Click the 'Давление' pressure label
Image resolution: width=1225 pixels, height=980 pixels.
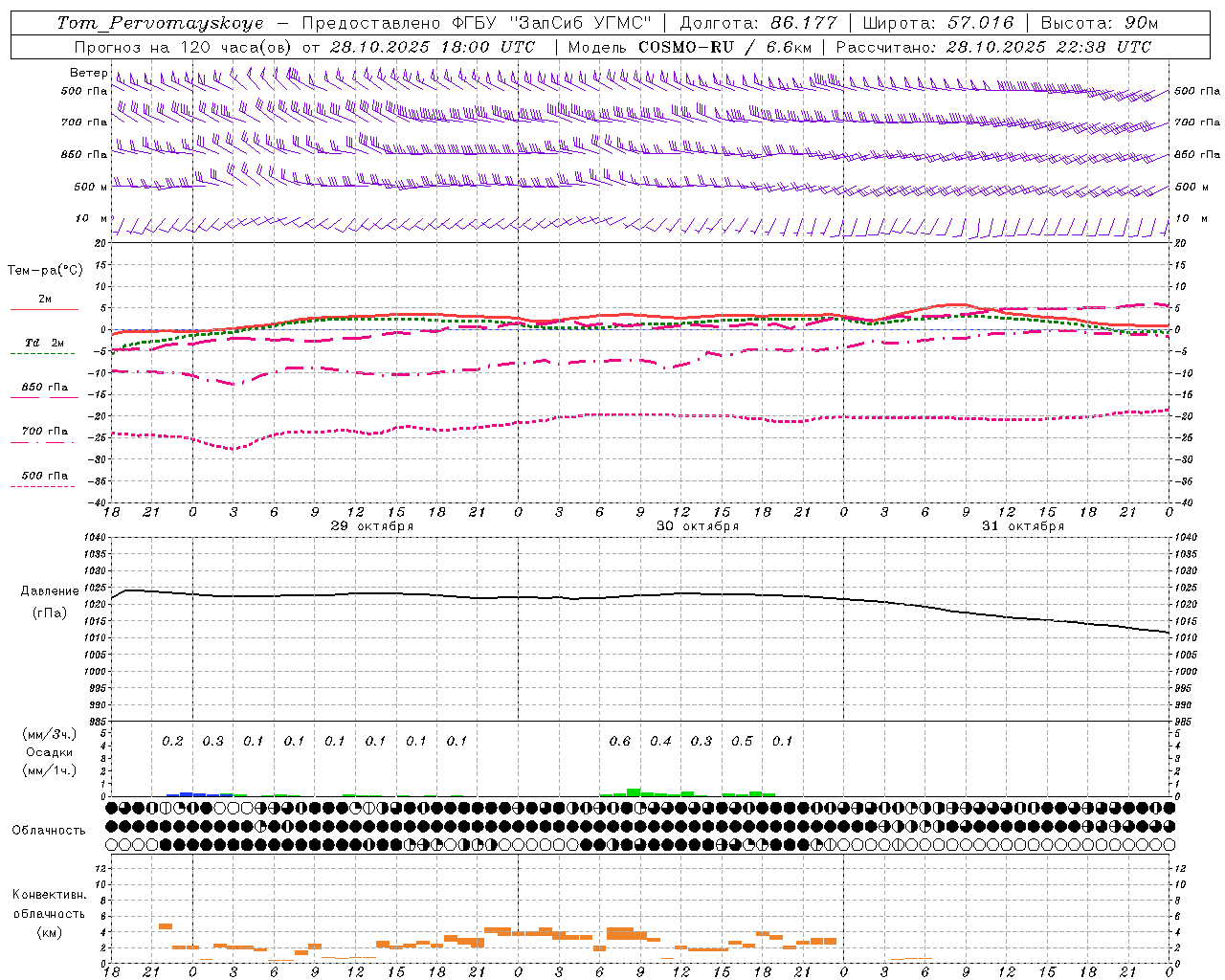coord(50,591)
